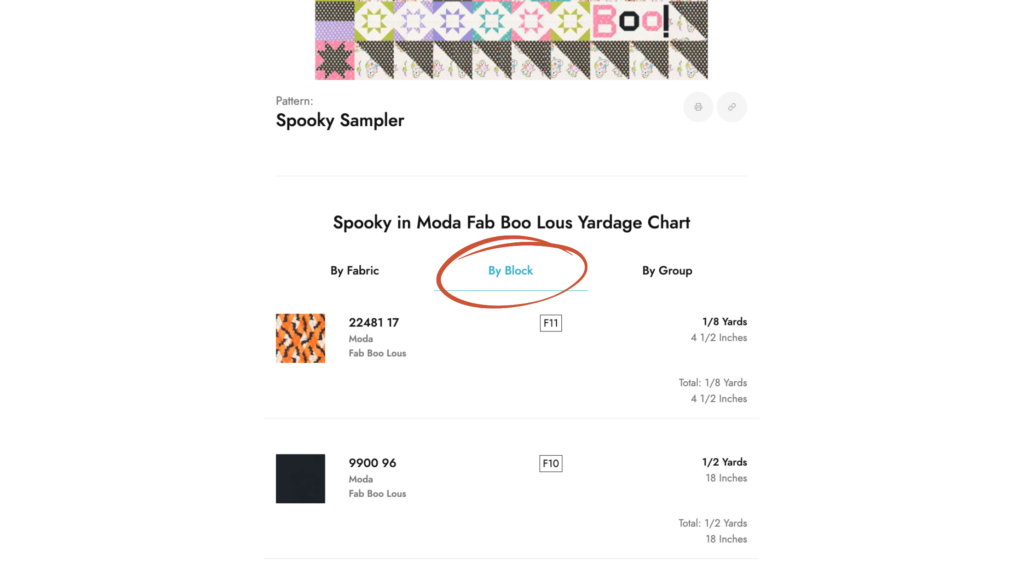Select the By Block tab
1024x576 pixels.
point(510,270)
